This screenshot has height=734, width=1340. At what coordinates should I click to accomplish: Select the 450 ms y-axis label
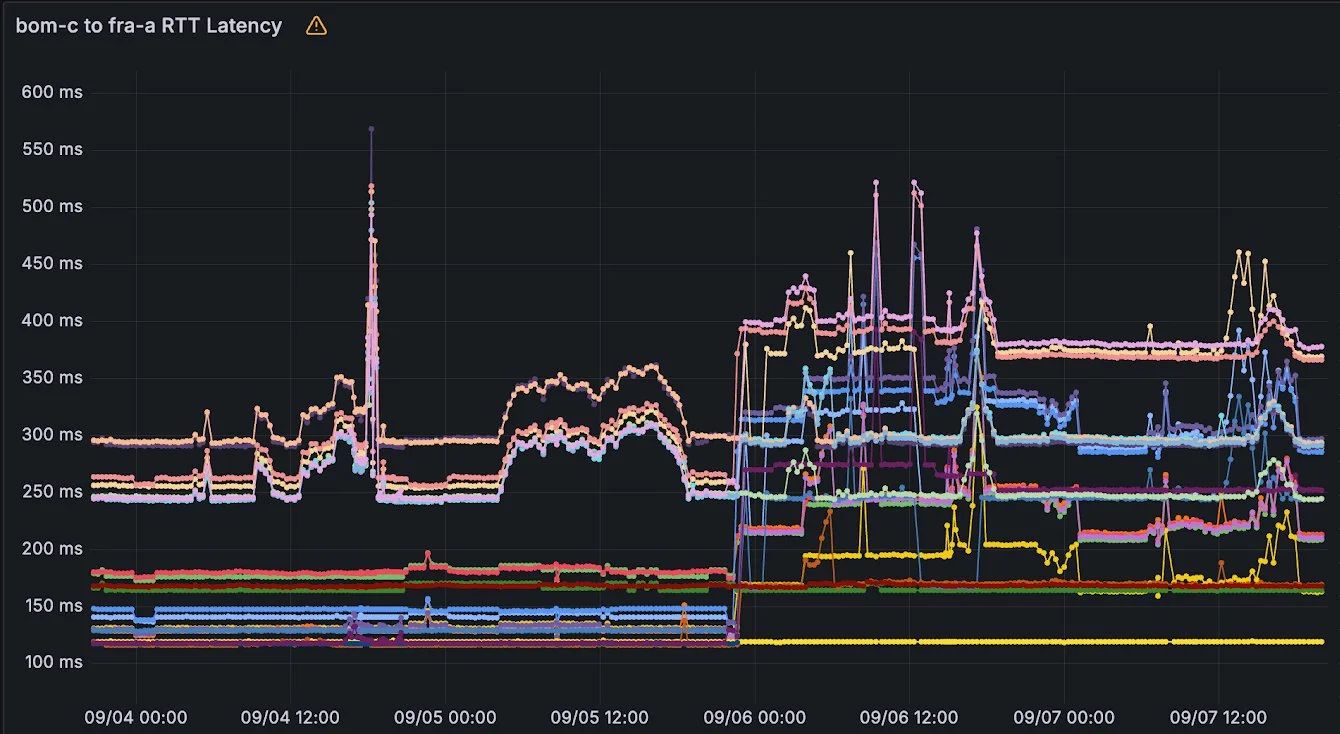tap(52, 263)
